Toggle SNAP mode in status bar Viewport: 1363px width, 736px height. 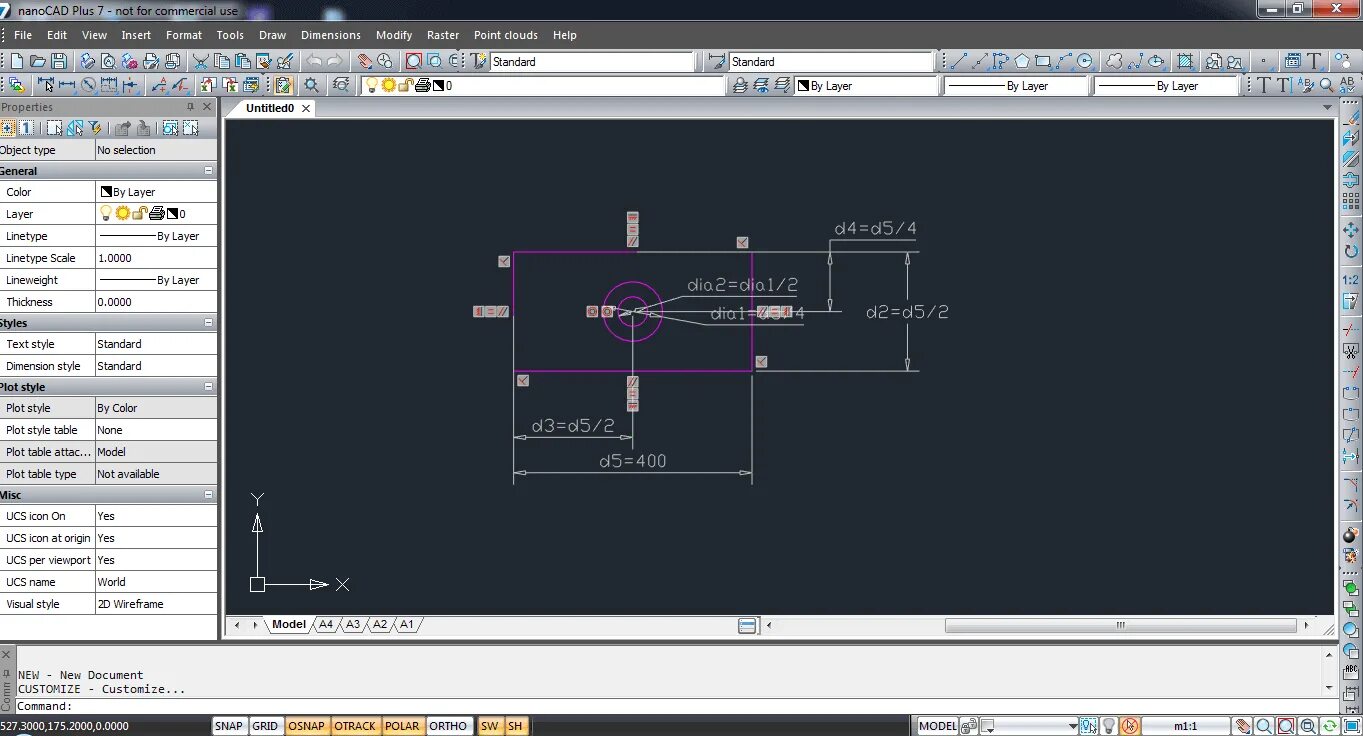pyautogui.click(x=229, y=726)
